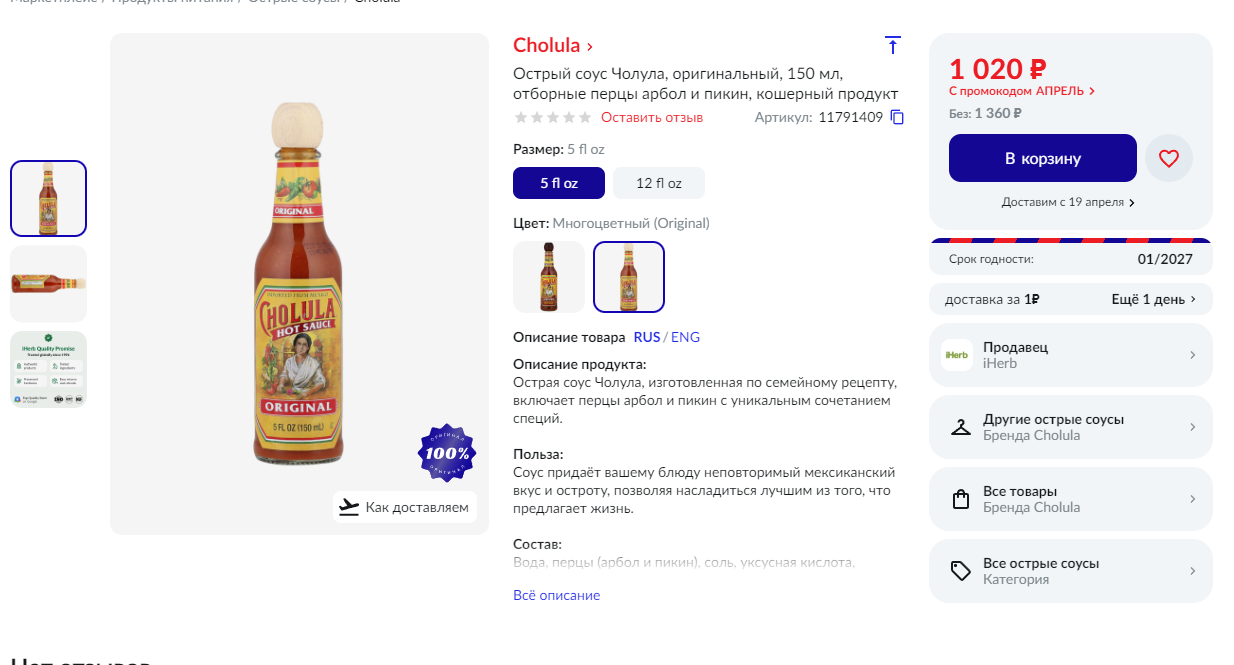Click the price tag category icon
The height and width of the screenshot is (665, 1234).
tap(960, 571)
